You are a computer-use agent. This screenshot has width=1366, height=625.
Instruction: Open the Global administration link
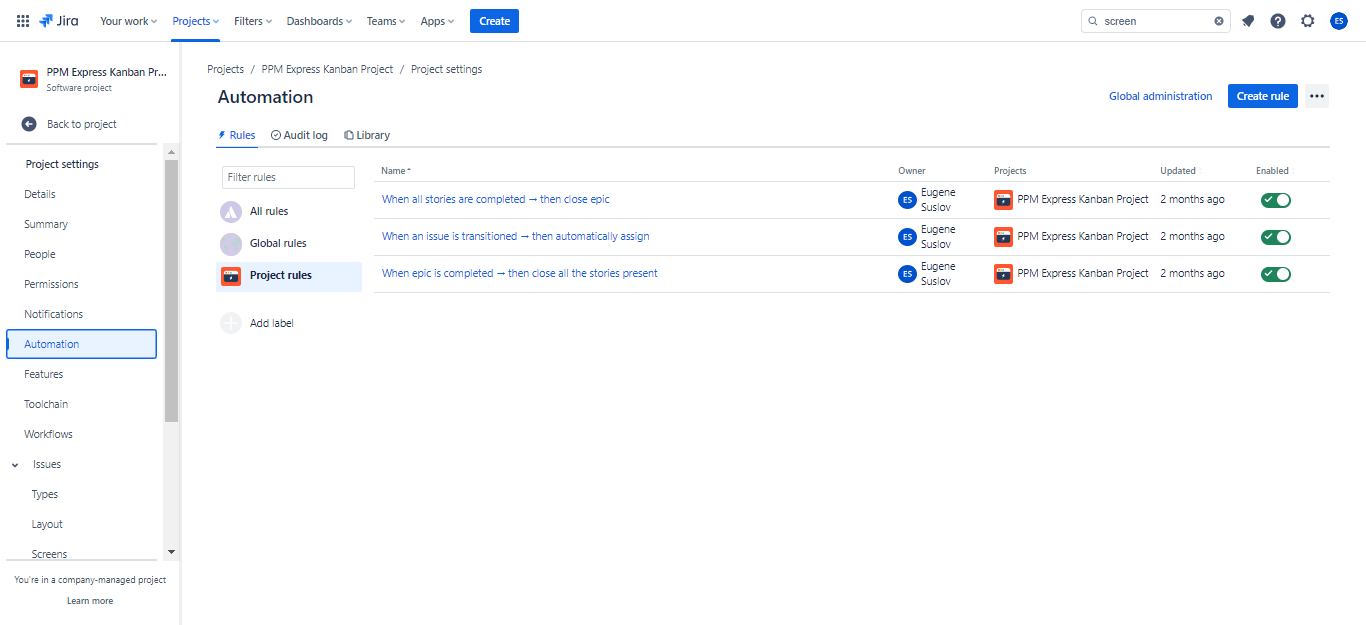[1160, 96]
